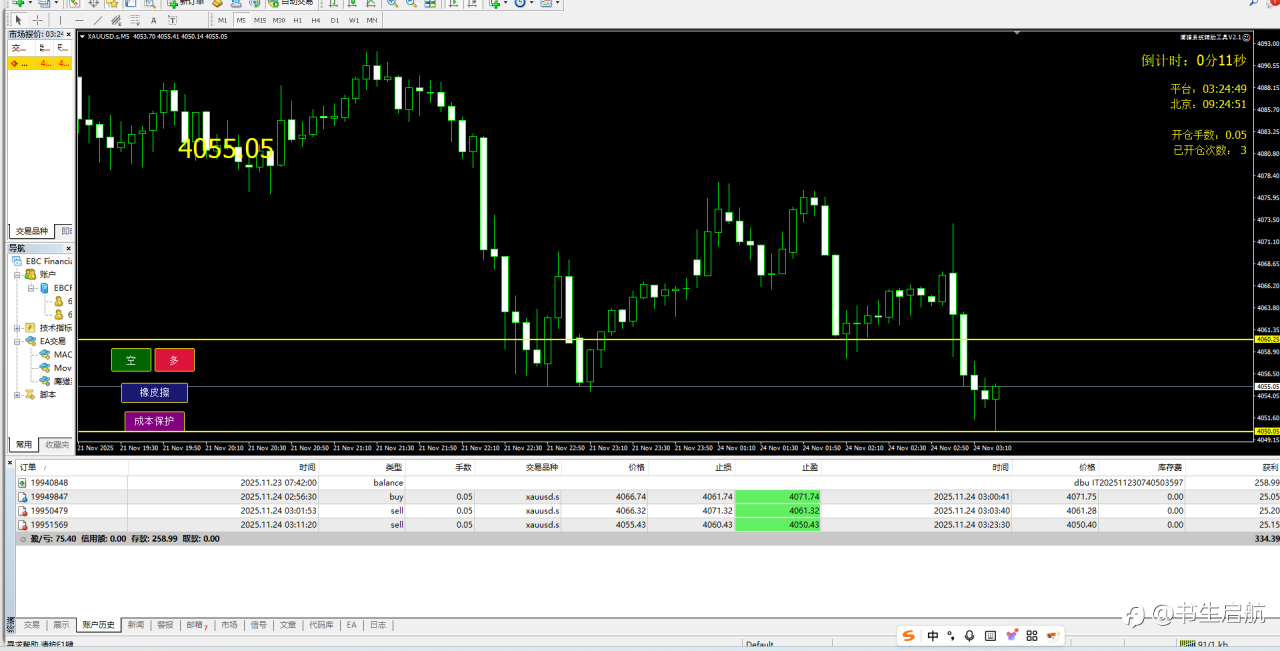Click the green 空 sell button
Image resolution: width=1280 pixels, height=651 pixels.
pos(131,360)
